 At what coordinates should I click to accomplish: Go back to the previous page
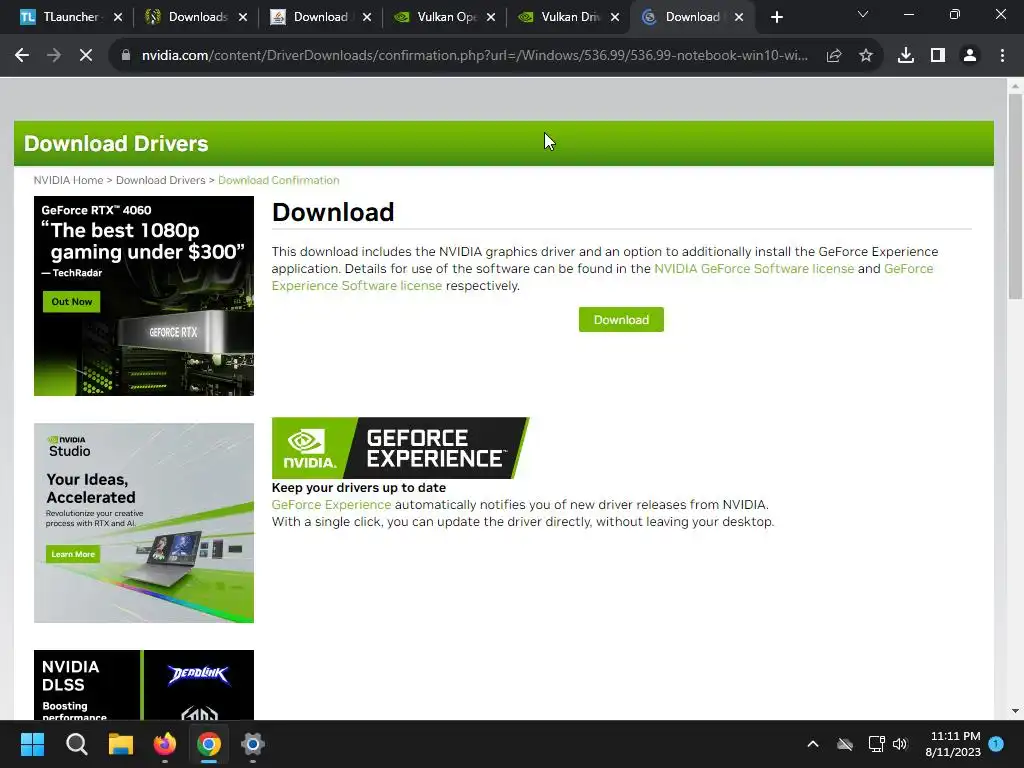[22, 56]
